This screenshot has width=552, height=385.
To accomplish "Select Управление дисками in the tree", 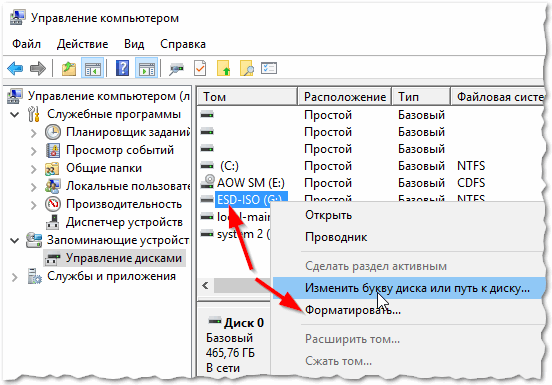I will point(124,258).
